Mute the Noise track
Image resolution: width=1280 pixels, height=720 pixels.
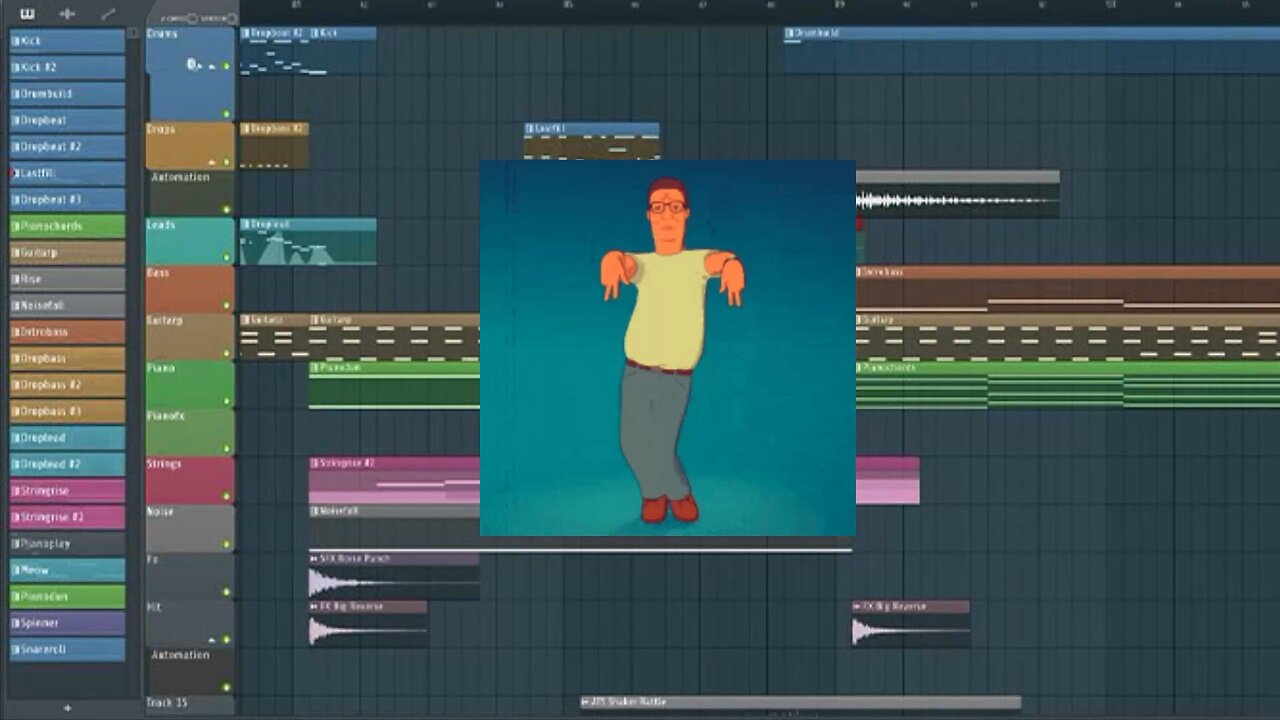click(x=226, y=545)
